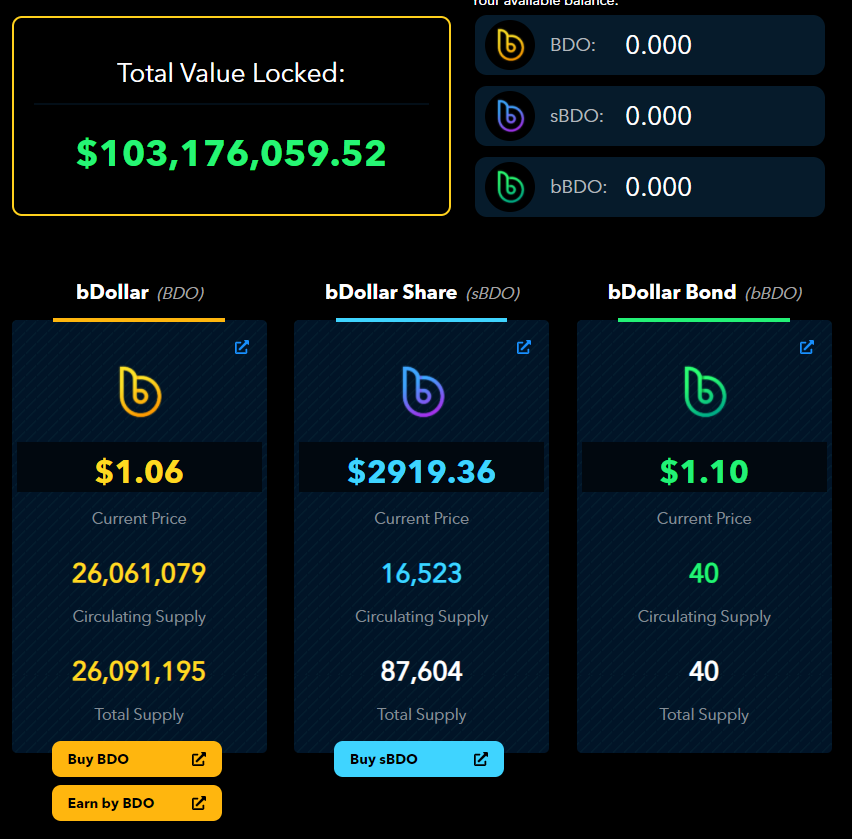Screen dimensions: 852x839
Task: Click Circulating Supply label in bDollar Share card
Action: pos(422,617)
